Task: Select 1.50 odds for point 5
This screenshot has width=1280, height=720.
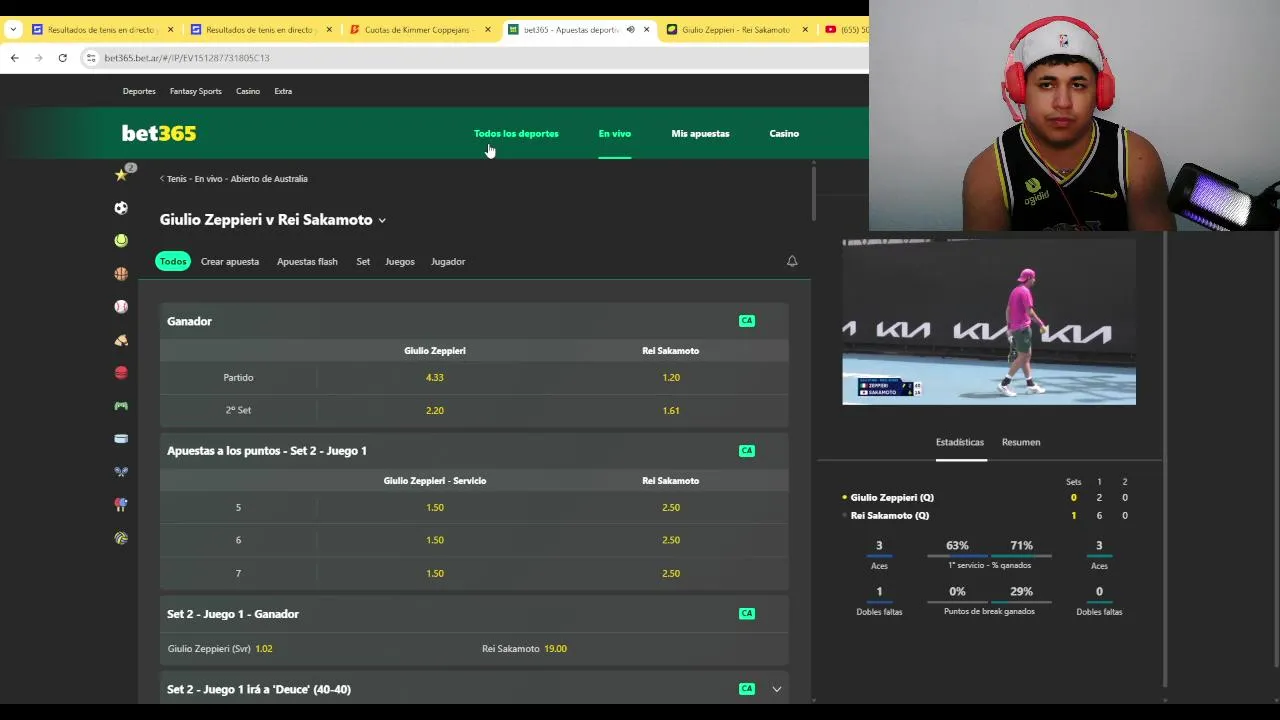Action: click(434, 508)
